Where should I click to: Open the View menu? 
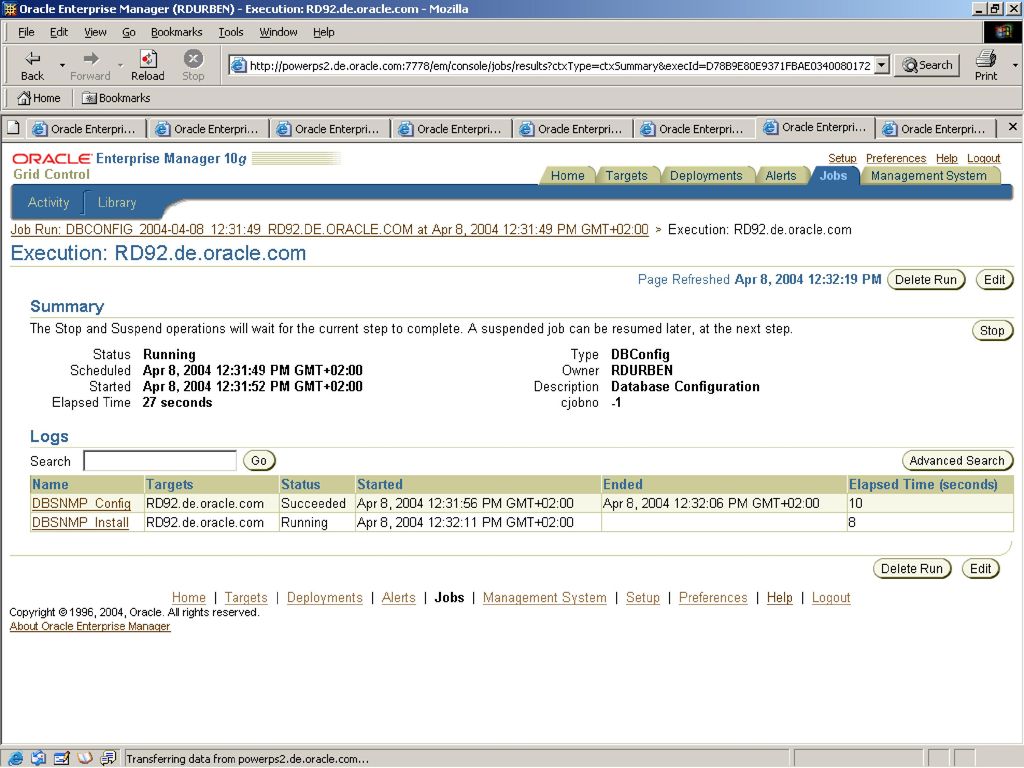(95, 32)
